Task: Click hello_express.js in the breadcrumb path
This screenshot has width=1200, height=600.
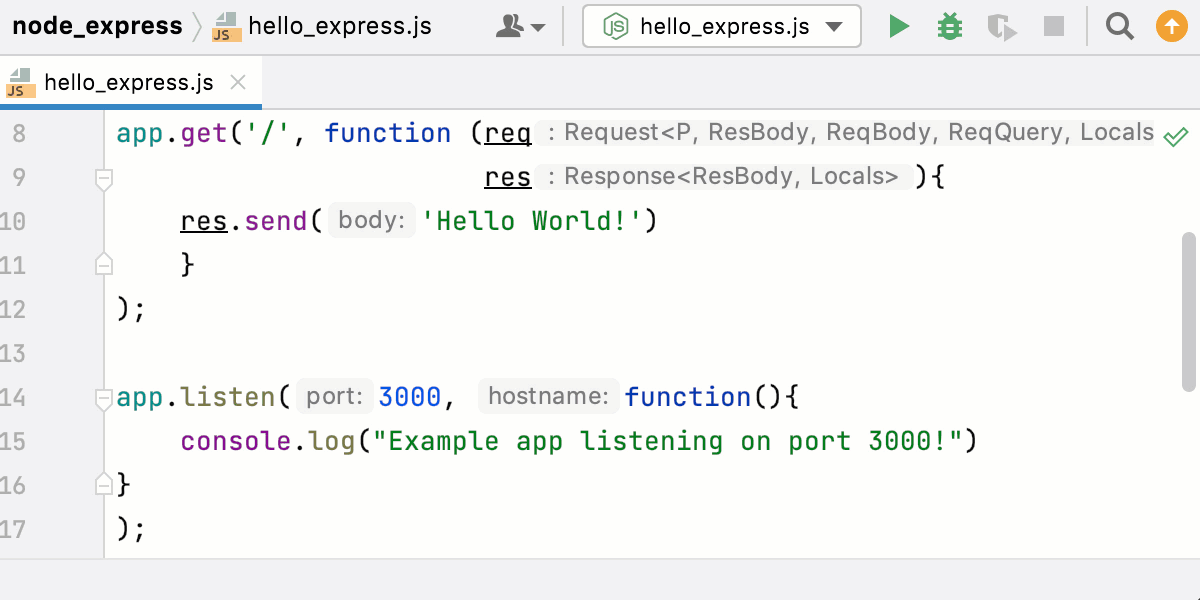Action: [x=339, y=27]
